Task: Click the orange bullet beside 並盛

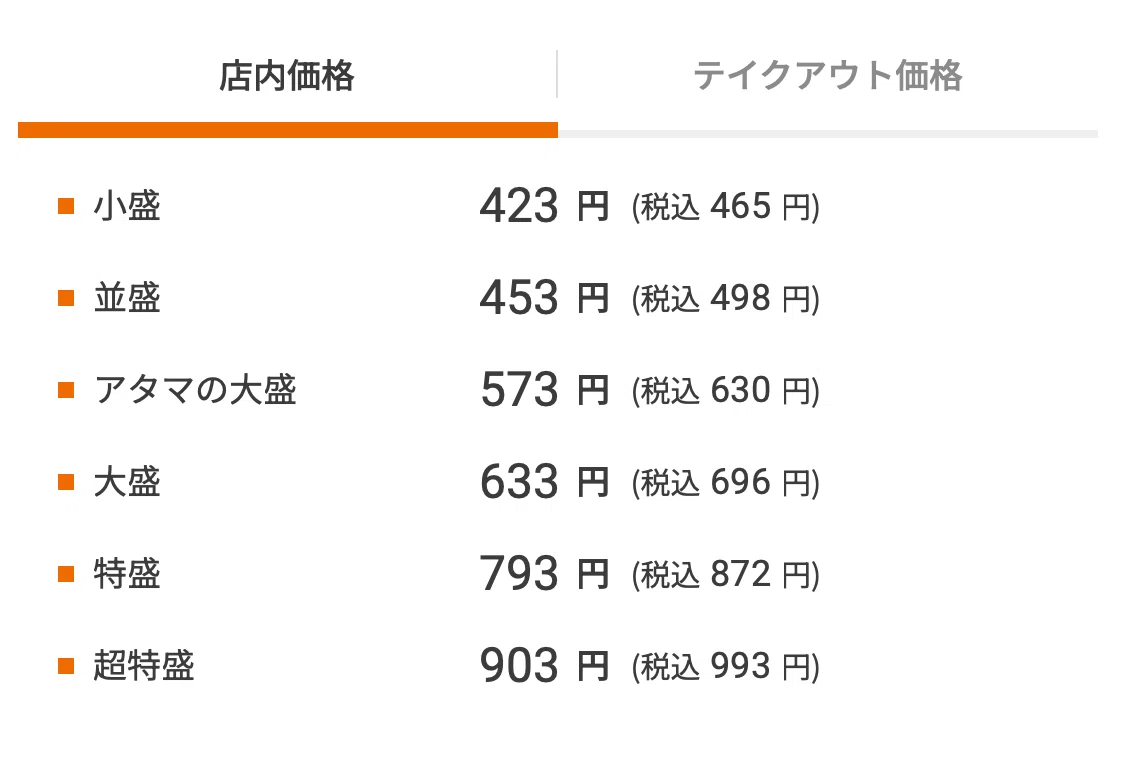Action: (x=66, y=298)
